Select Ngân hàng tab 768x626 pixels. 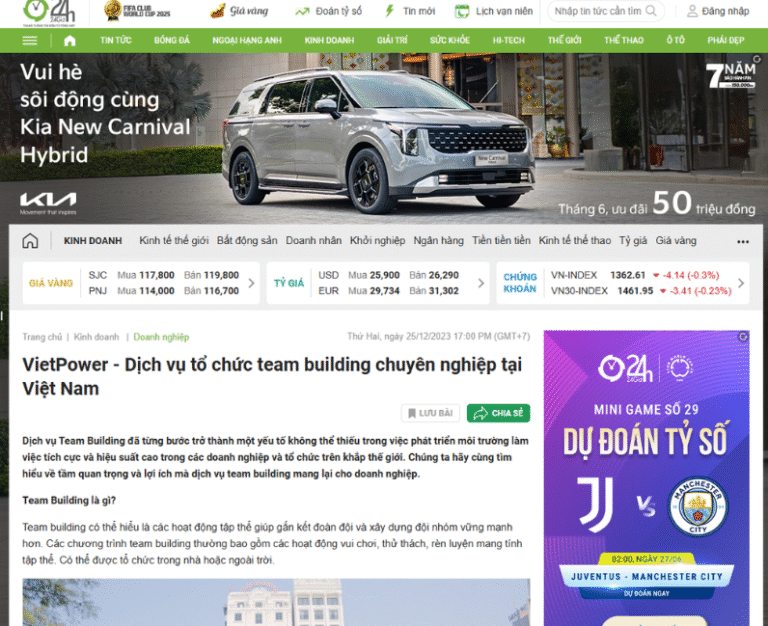click(x=438, y=241)
